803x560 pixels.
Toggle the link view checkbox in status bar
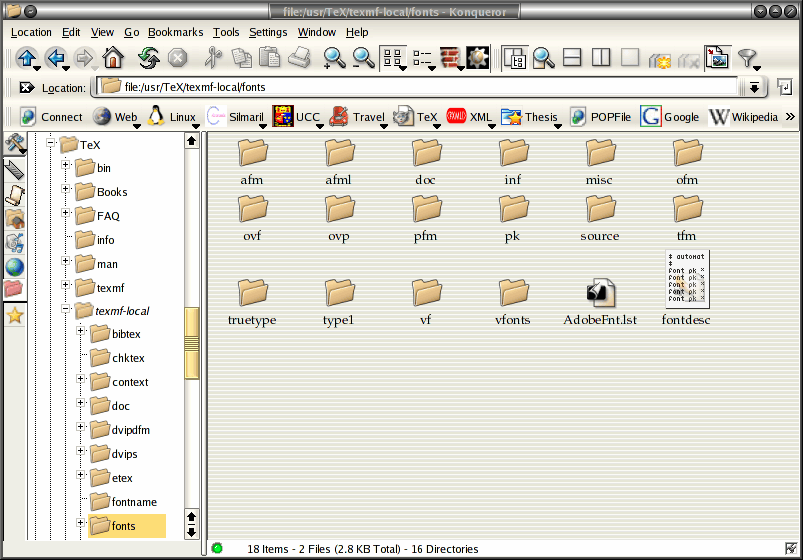791,549
